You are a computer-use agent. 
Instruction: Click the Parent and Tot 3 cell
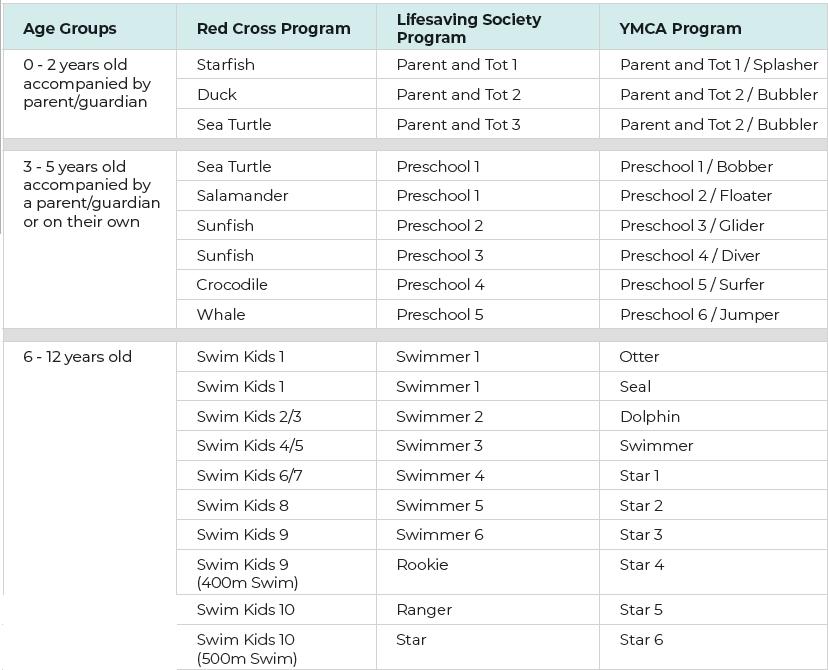click(458, 125)
